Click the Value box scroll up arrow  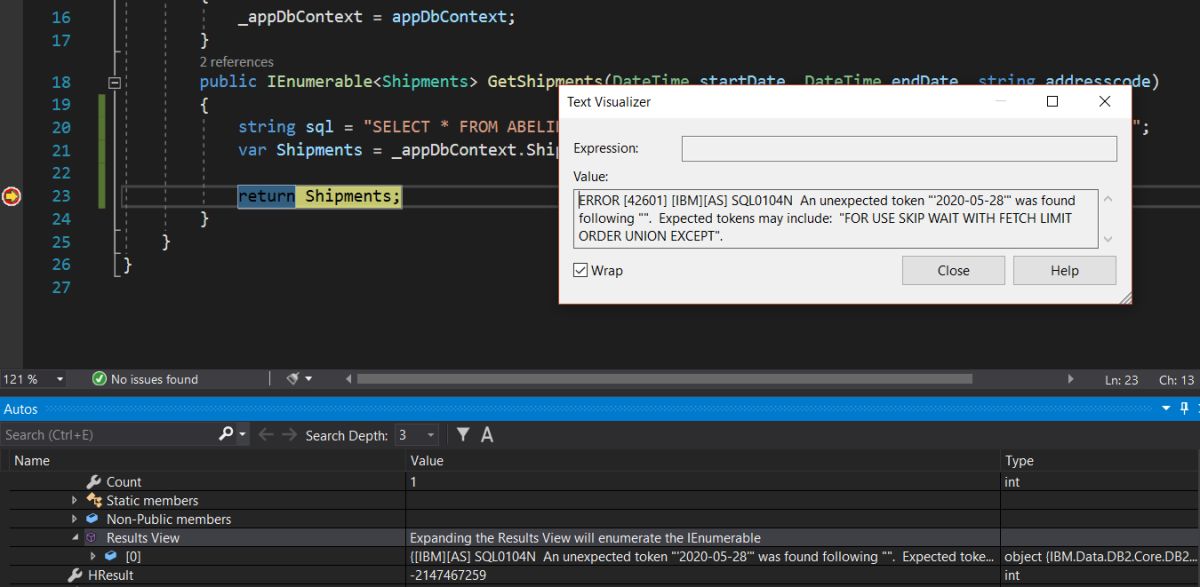1108,198
